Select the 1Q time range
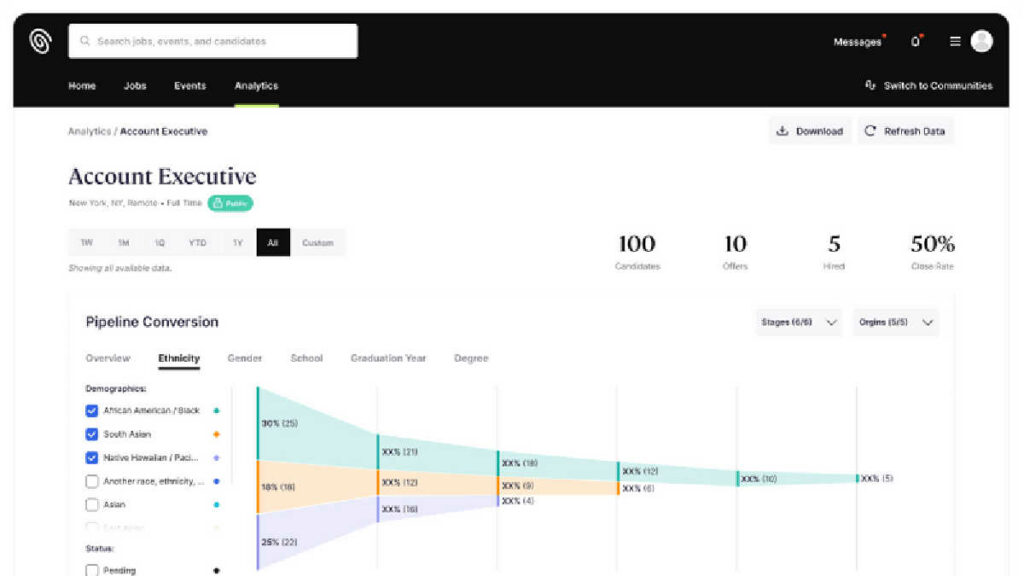1024x576 pixels. (159, 242)
